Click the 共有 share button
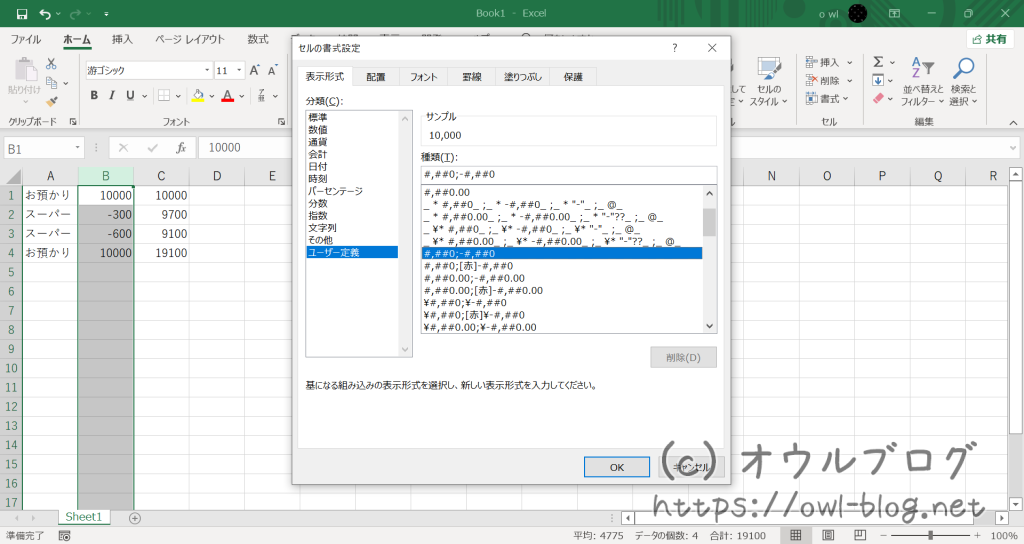 point(990,39)
